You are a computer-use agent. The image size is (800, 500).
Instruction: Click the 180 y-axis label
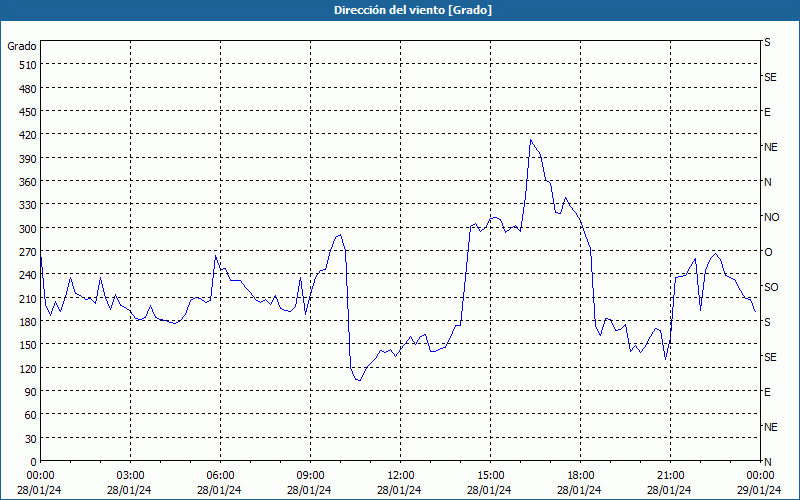point(29,322)
